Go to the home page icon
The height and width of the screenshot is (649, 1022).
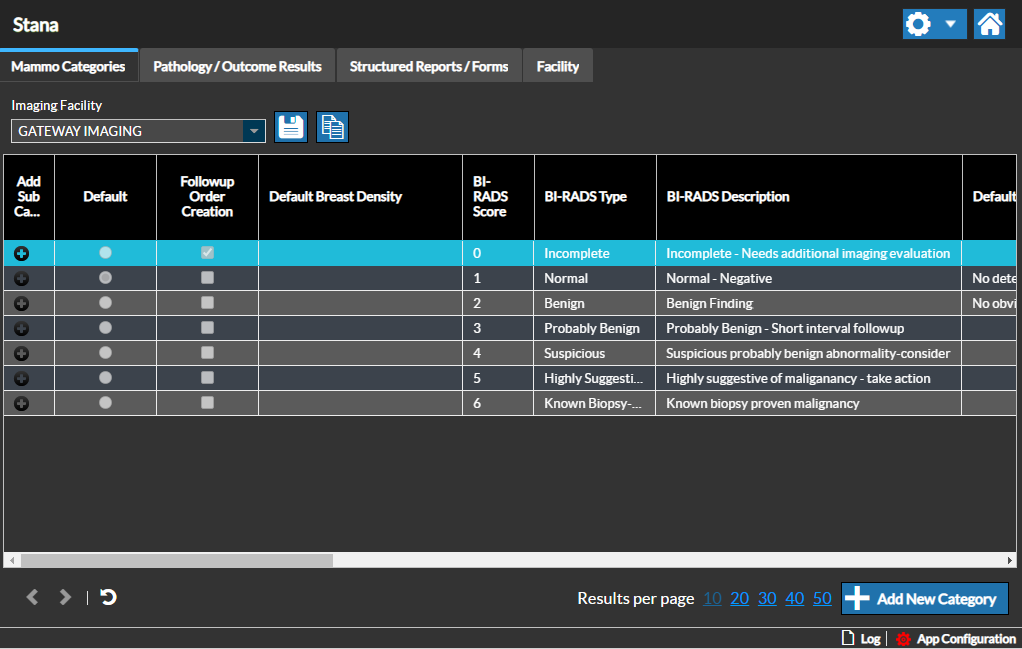tap(989, 24)
